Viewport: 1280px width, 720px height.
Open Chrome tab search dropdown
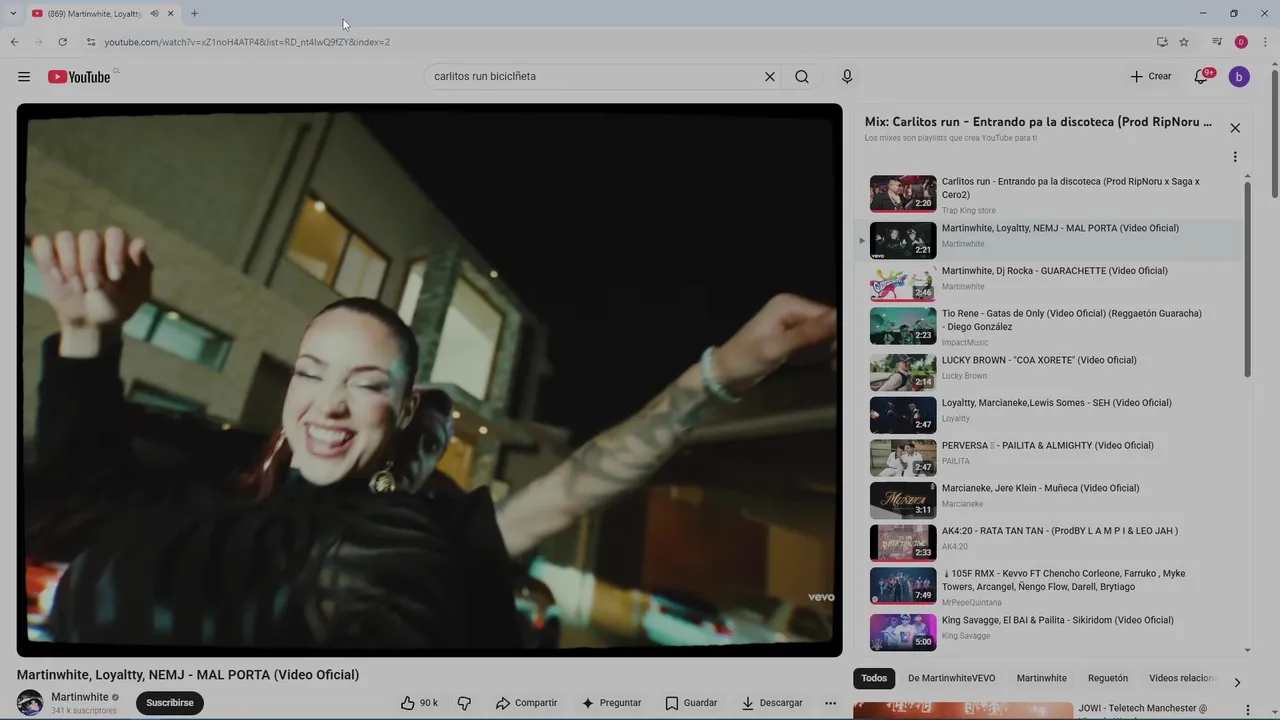13,13
